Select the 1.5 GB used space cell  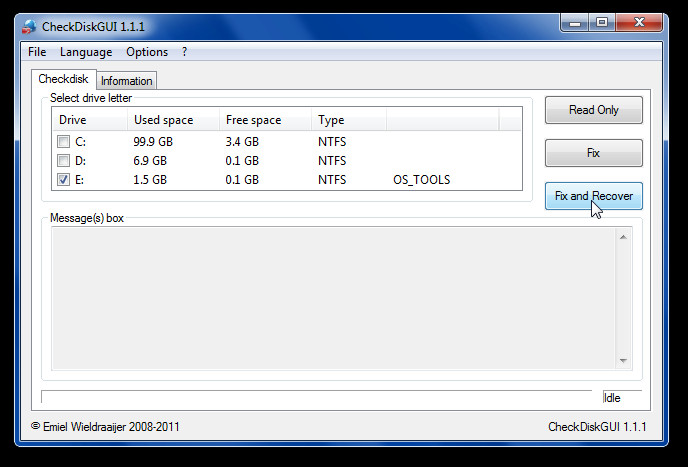[150, 180]
